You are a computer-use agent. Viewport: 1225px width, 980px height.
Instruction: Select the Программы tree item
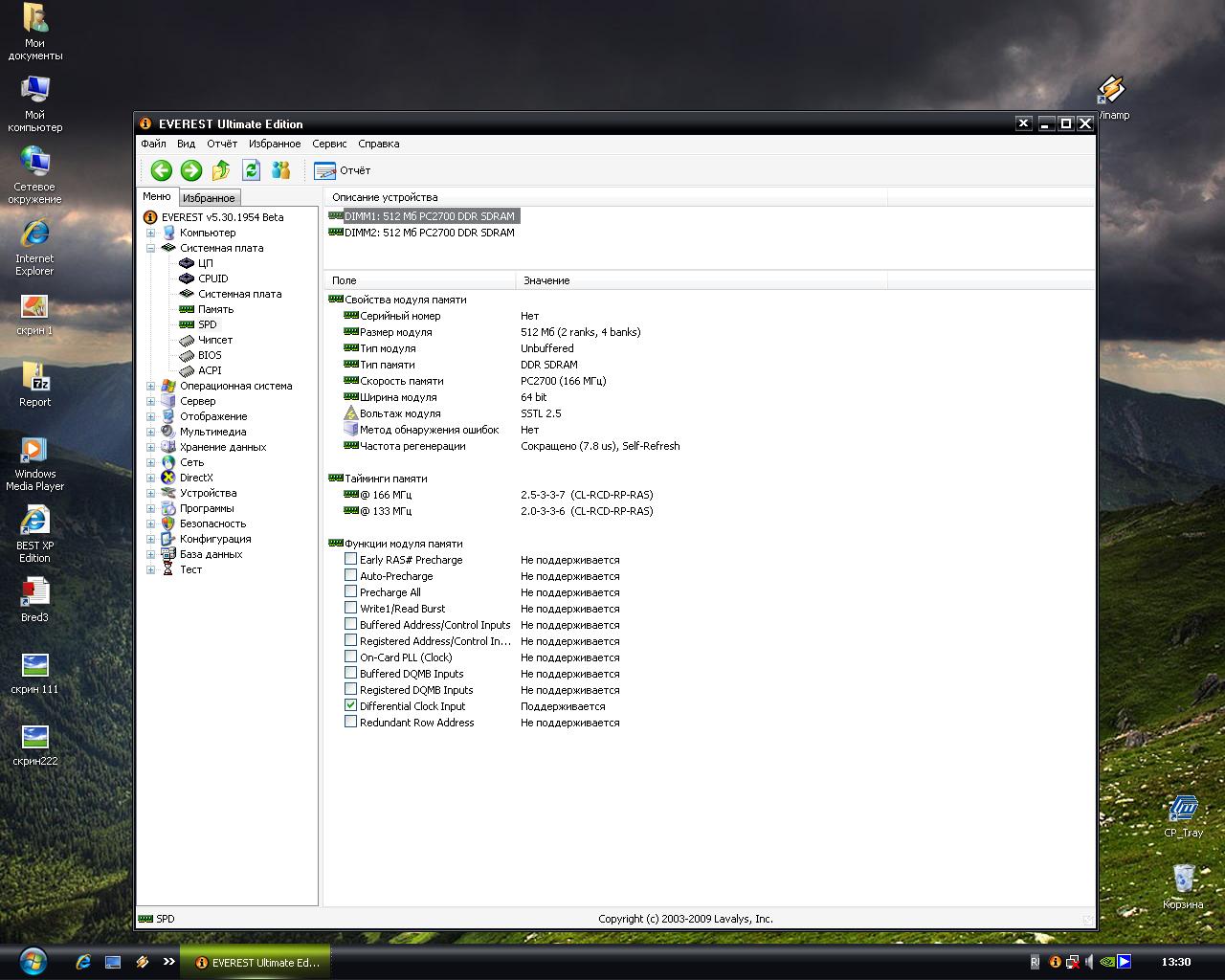[207, 508]
